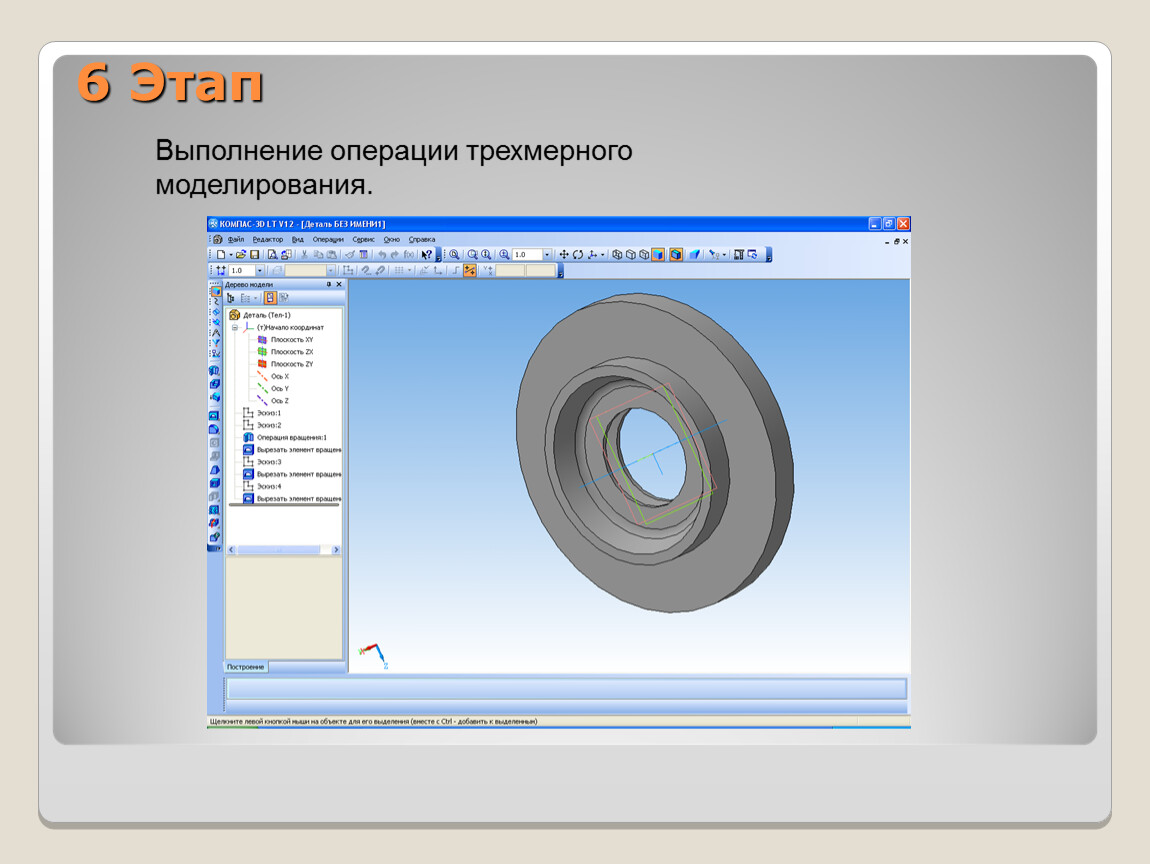Select Эскиз:3 in the model tree
This screenshot has width=1150, height=864.
[x=269, y=462]
